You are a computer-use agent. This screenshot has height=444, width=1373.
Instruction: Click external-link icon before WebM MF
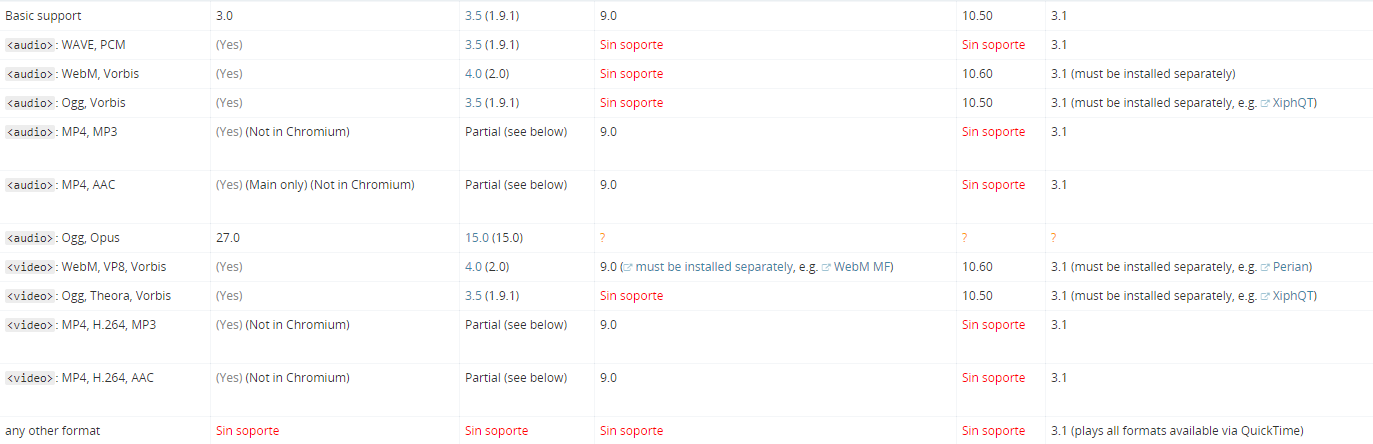tap(826, 267)
